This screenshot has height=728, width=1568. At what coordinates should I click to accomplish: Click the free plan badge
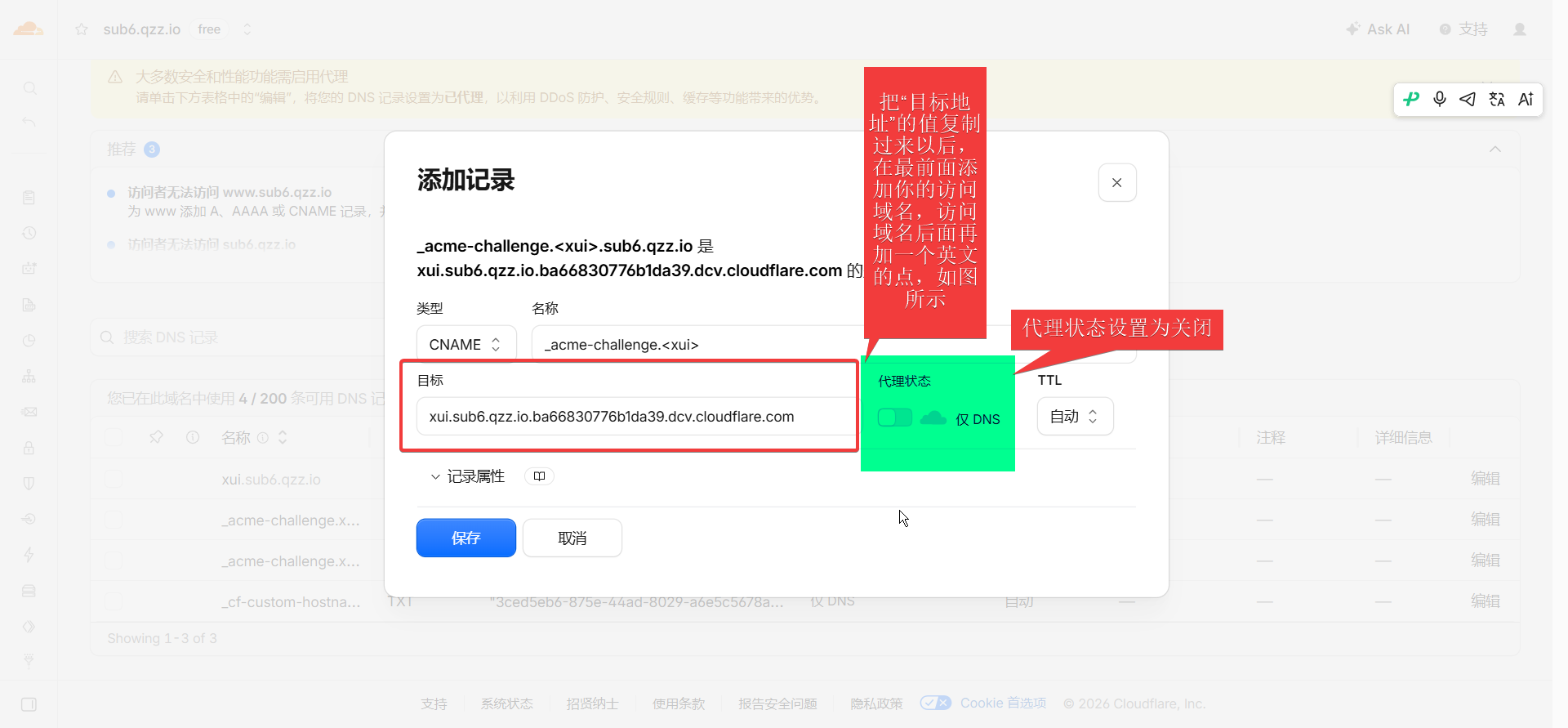pos(209,29)
